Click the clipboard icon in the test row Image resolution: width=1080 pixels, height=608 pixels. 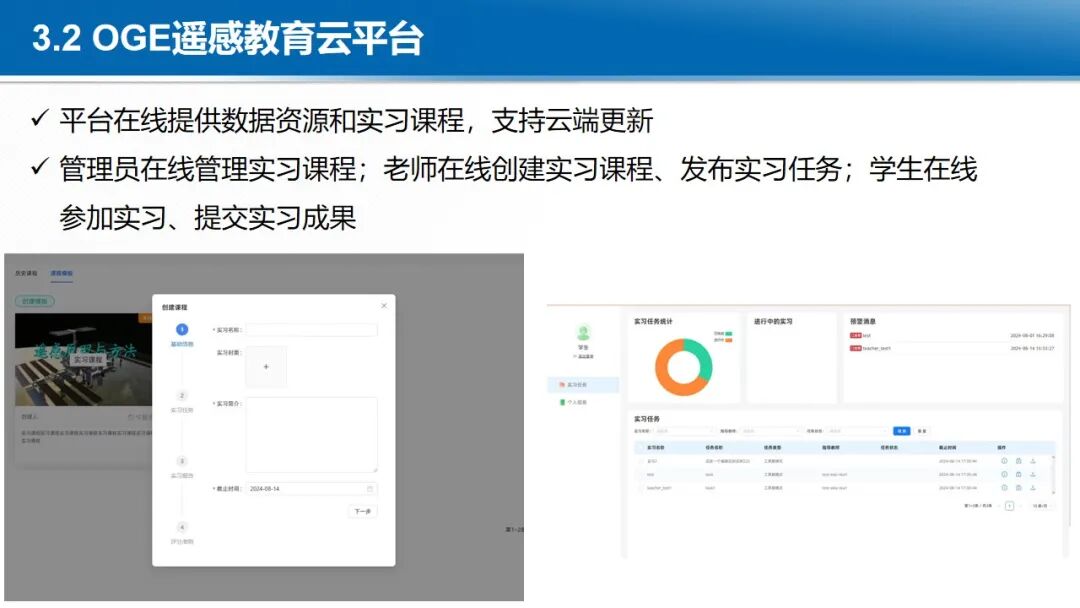[1019, 474]
